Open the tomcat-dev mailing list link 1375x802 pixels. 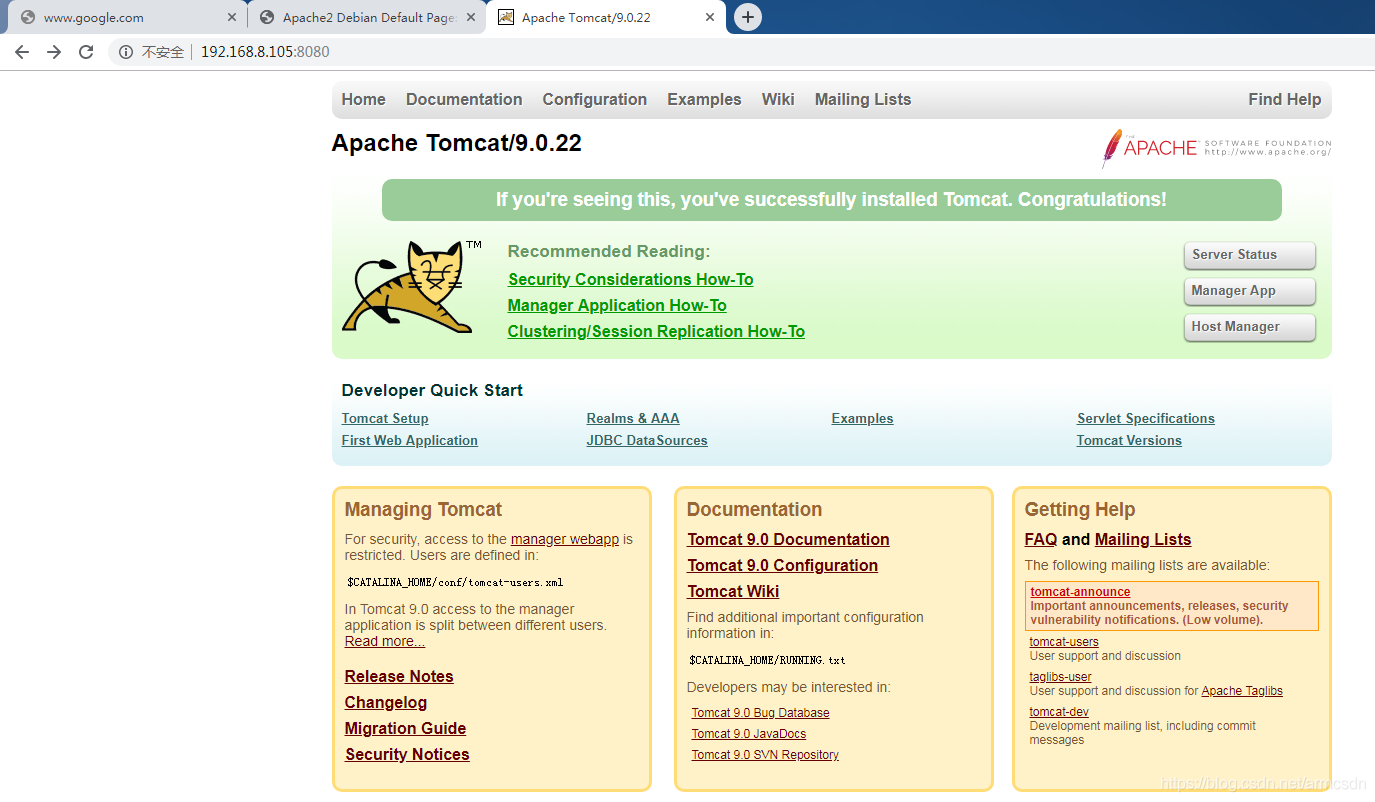(1059, 712)
